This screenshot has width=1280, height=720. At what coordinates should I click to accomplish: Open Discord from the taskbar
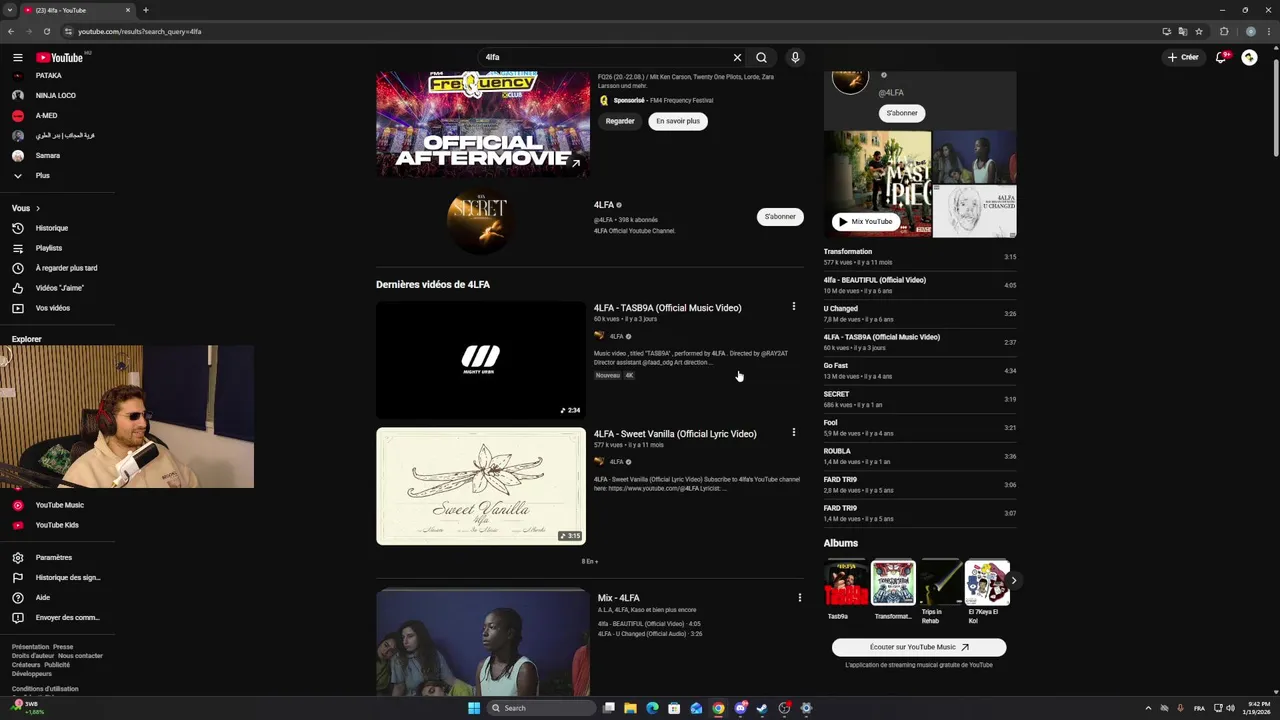(x=740, y=708)
